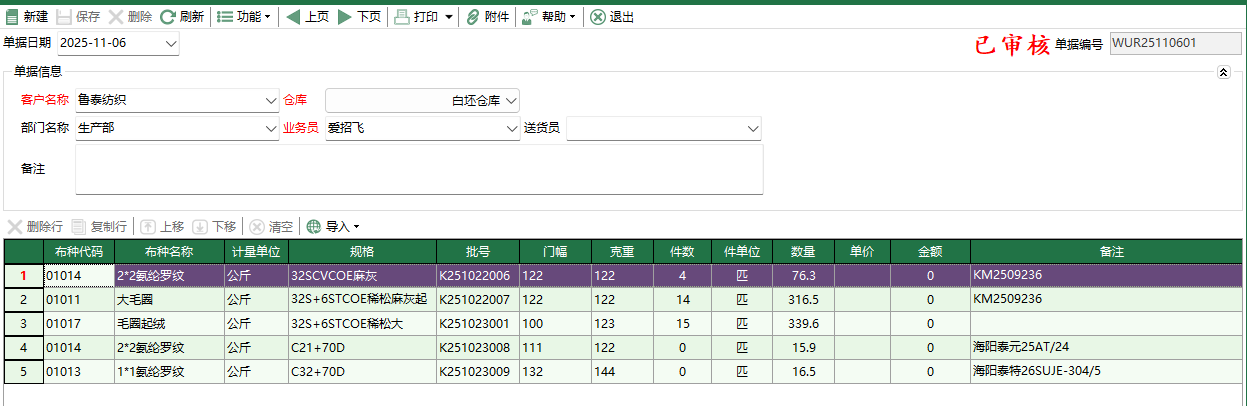Click quantity cell 316.5

[803, 299]
